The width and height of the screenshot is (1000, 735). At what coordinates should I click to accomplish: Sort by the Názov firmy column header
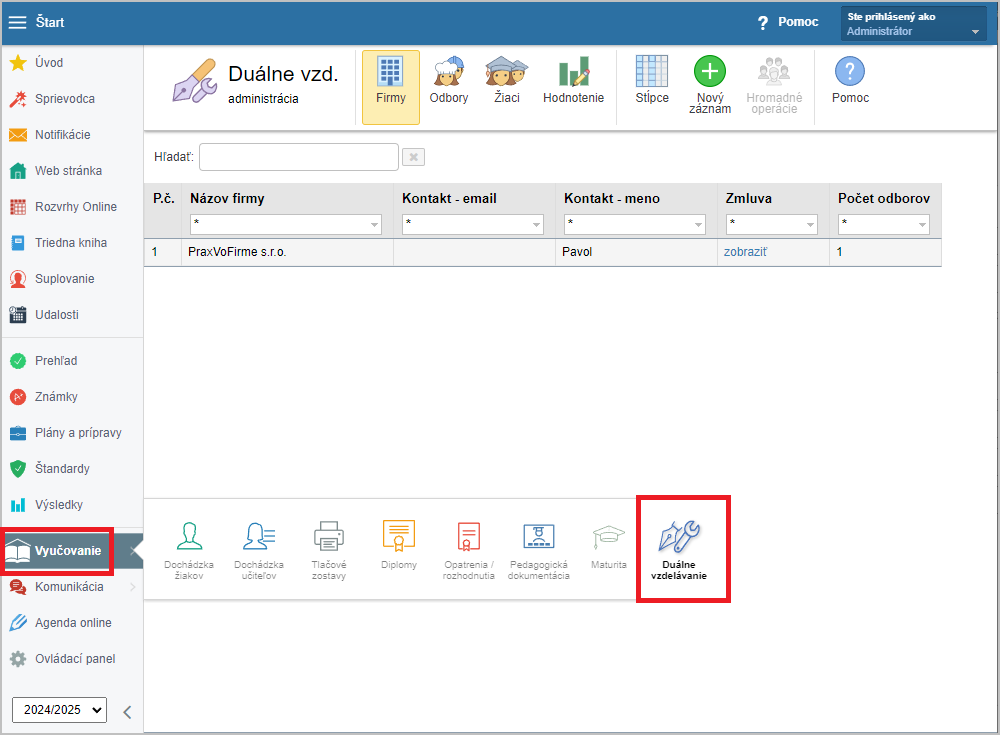[227, 198]
